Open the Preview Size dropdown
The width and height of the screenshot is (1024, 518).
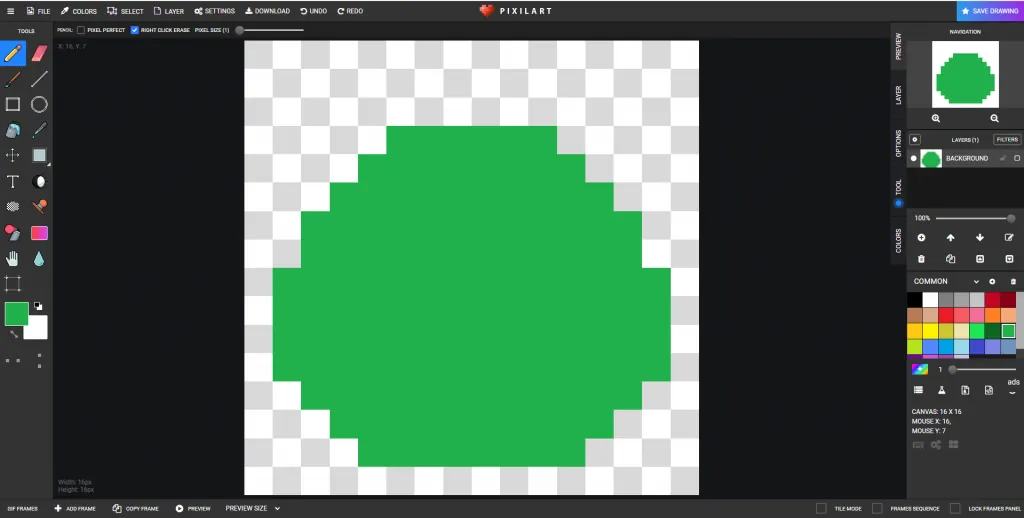253,508
